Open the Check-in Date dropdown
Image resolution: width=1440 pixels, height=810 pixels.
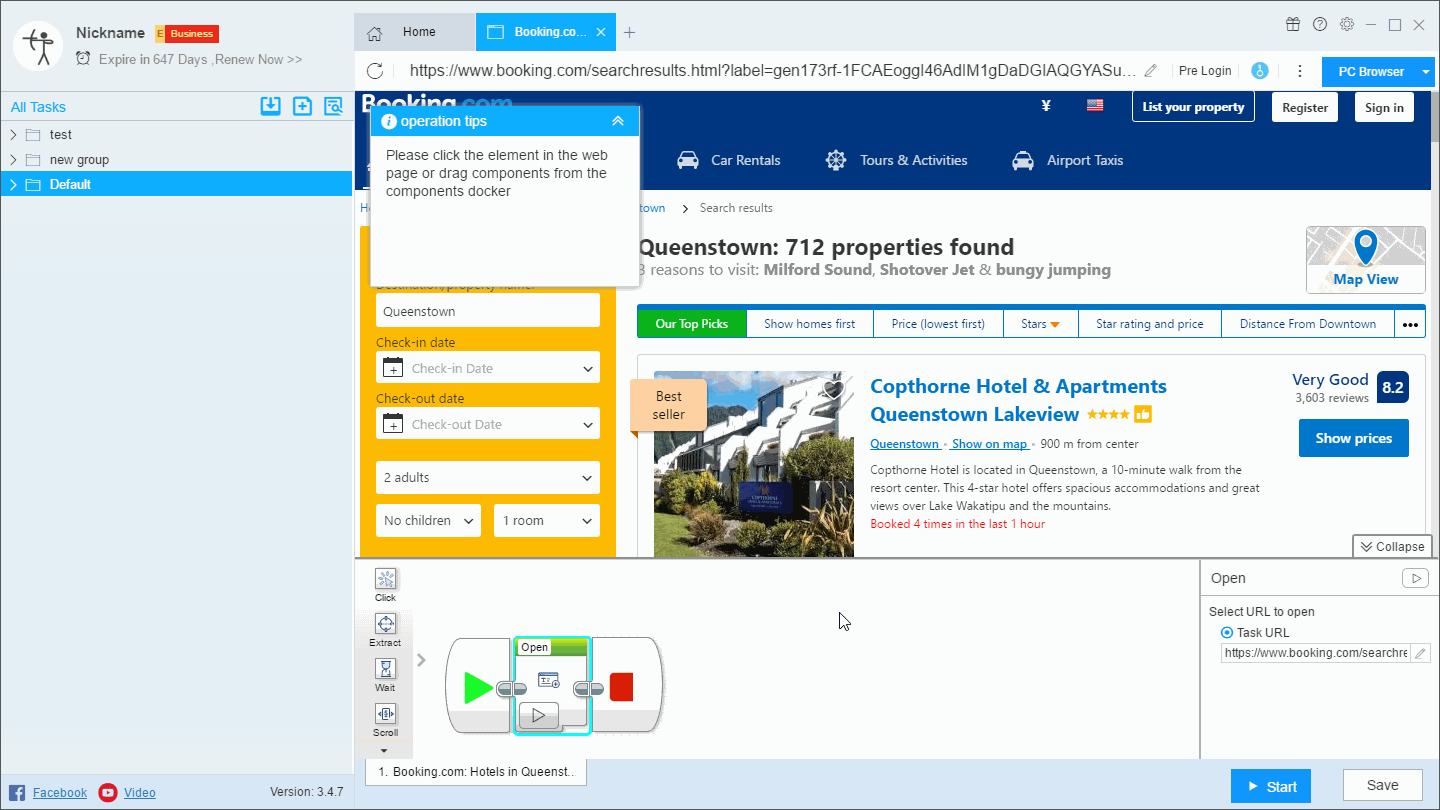[x=488, y=368]
